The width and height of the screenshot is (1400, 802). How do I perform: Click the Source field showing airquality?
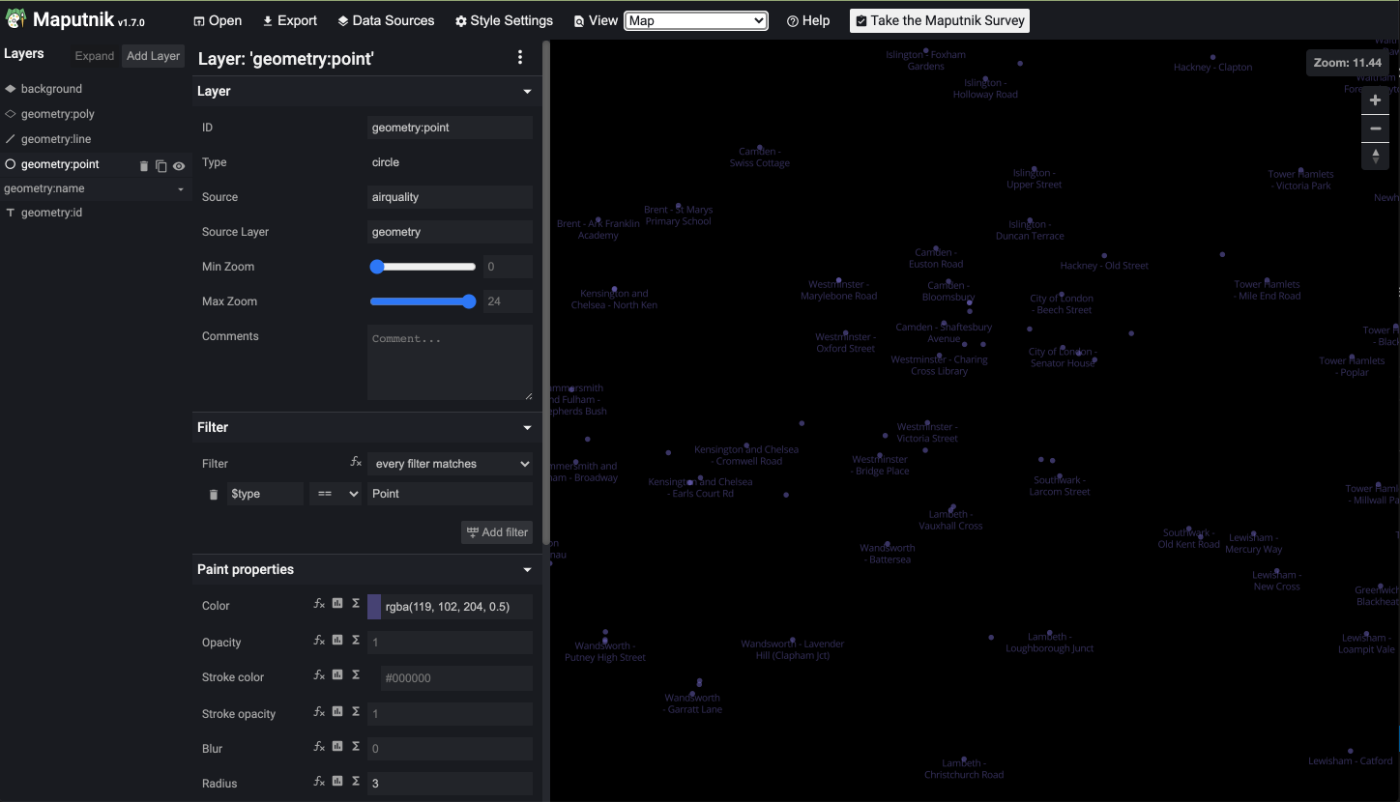tap(450, 197)
